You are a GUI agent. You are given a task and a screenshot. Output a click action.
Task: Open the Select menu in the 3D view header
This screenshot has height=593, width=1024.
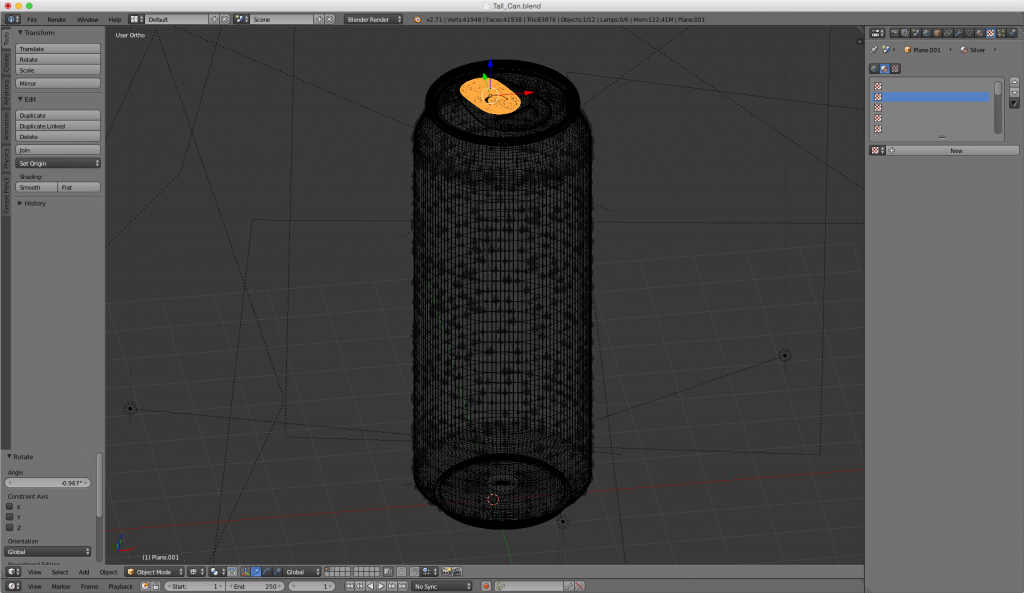60,572
